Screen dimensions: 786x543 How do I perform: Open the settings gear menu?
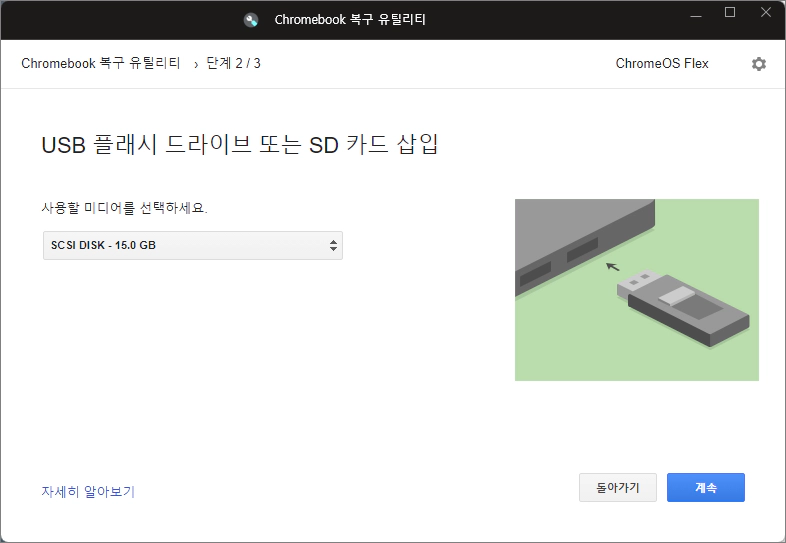coord(758,64)
